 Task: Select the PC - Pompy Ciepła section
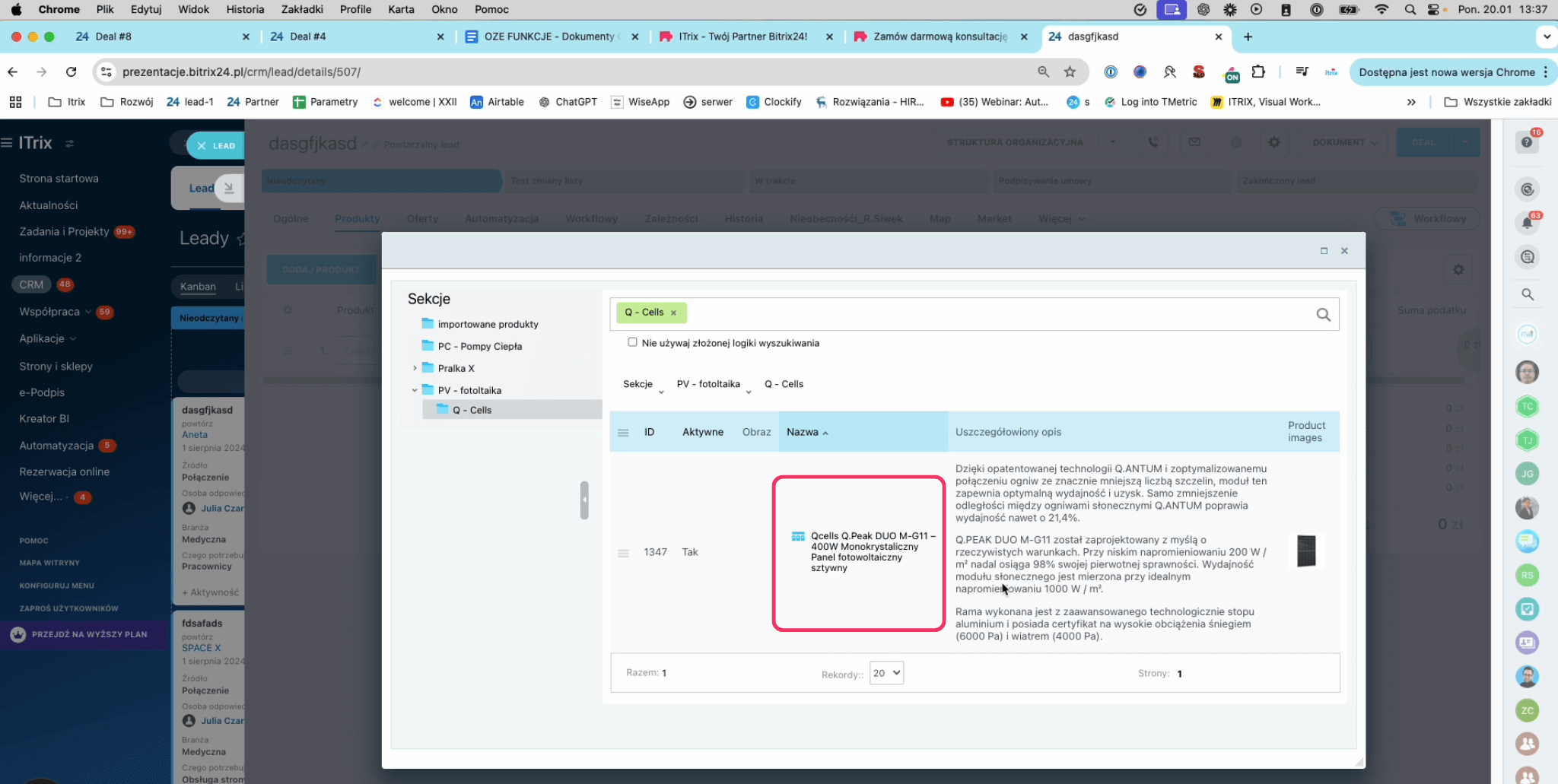click(479, 346)
